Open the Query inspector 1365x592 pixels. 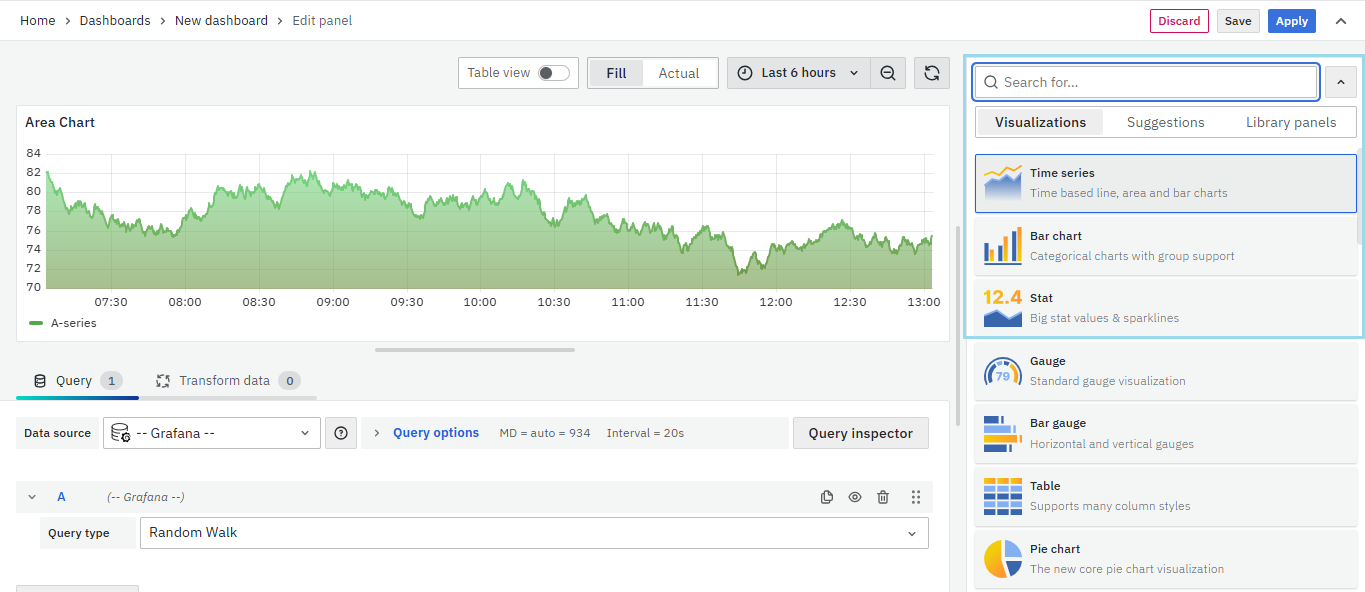pos(860,433)
